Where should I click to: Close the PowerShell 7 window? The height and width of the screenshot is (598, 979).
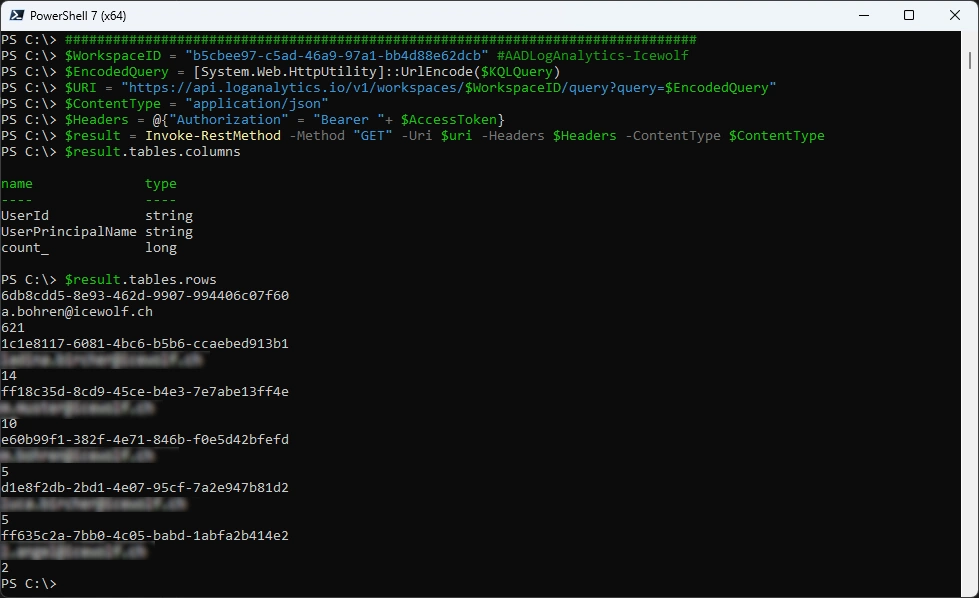tap(954, 15)
